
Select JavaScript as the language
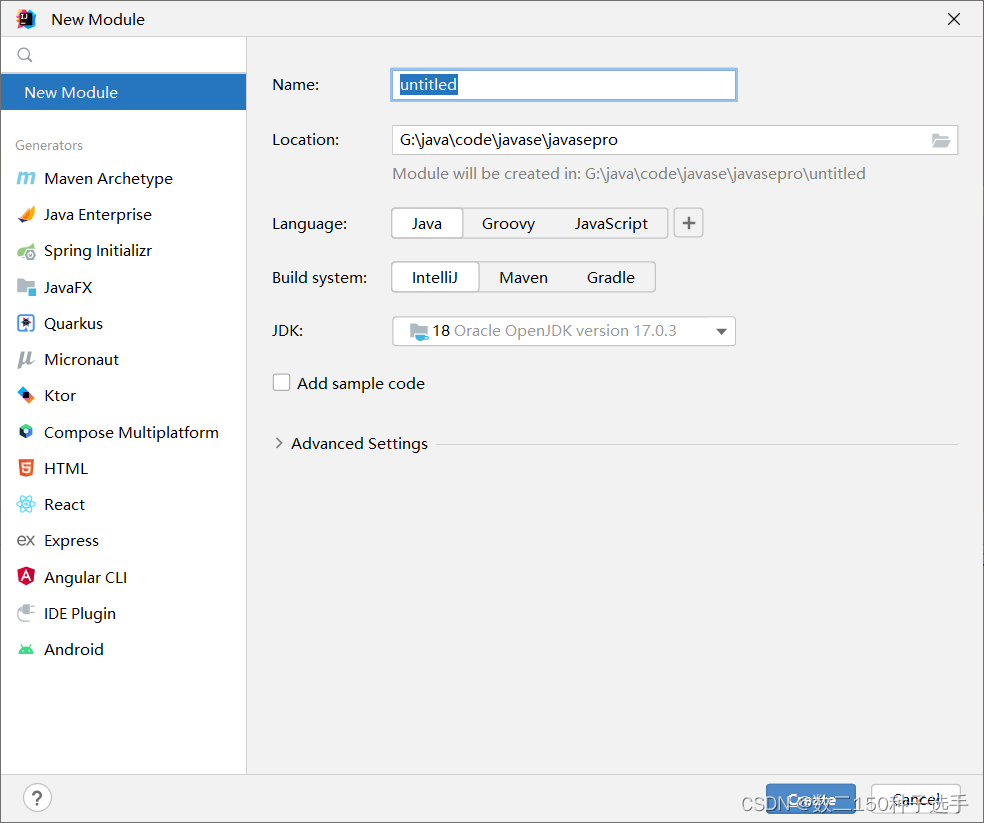611,223
